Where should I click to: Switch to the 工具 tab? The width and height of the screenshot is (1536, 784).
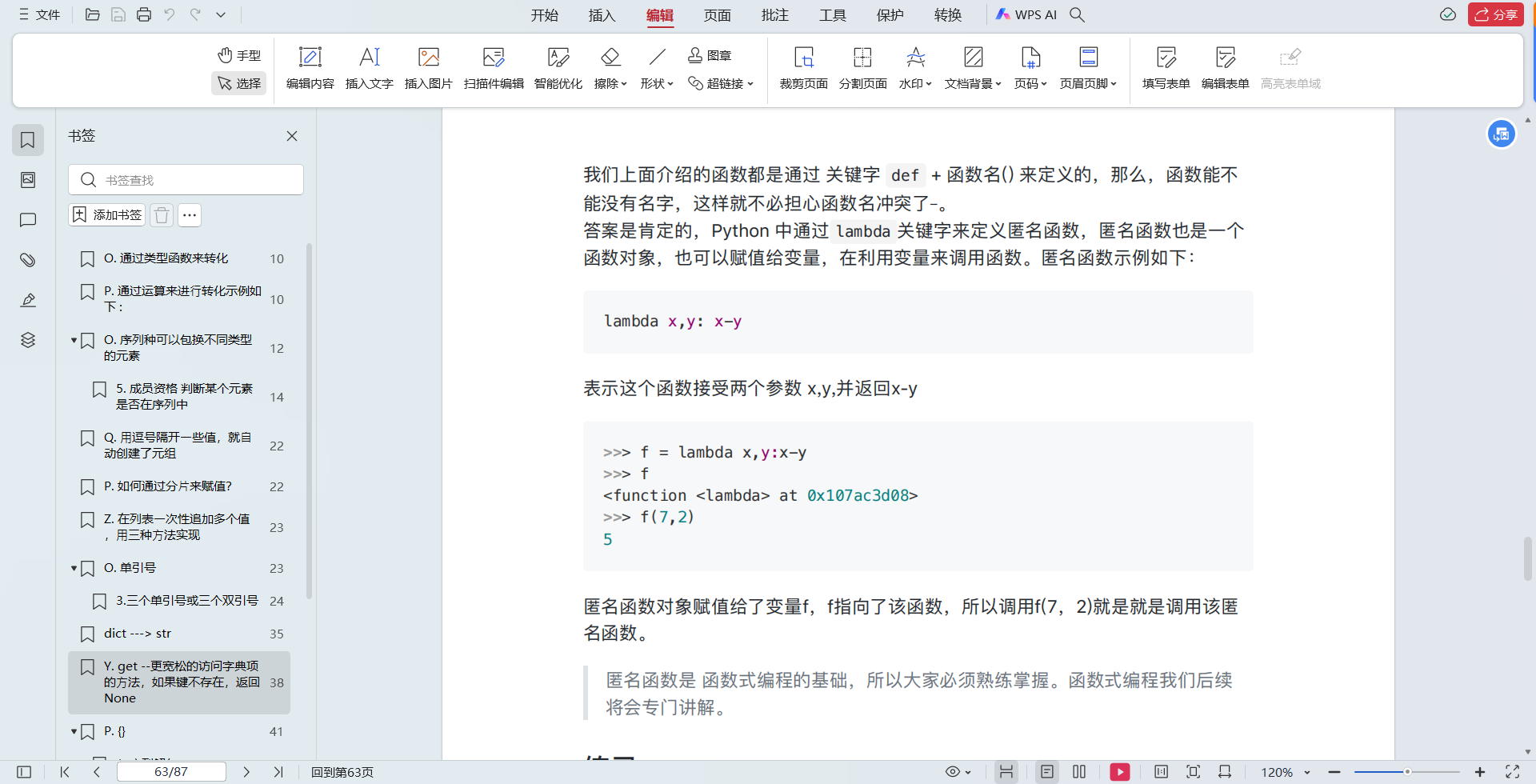tap(832, 15)
